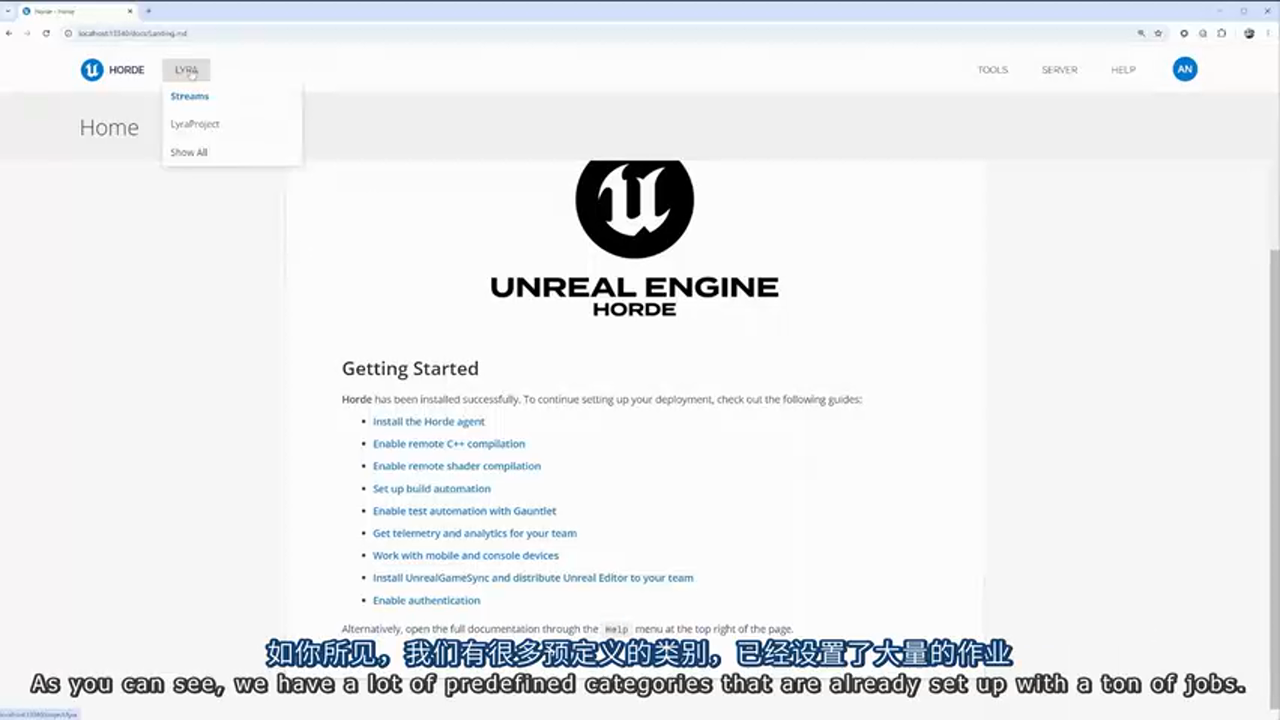Screen dimensions: 1280x720
Task: Open the SERVER menu
Action: tap(1059, 69)
